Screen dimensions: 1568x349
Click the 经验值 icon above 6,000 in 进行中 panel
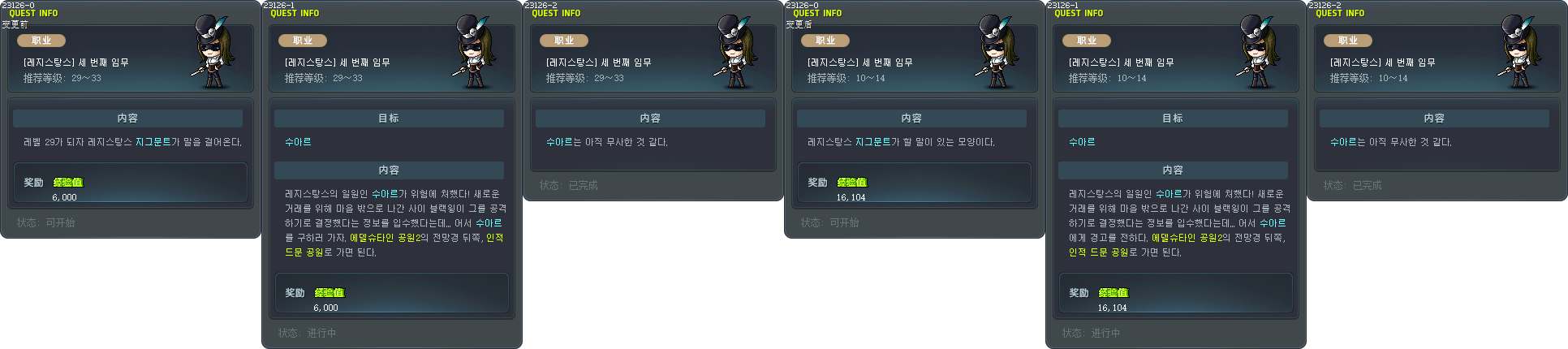click(x=330, y=292)
